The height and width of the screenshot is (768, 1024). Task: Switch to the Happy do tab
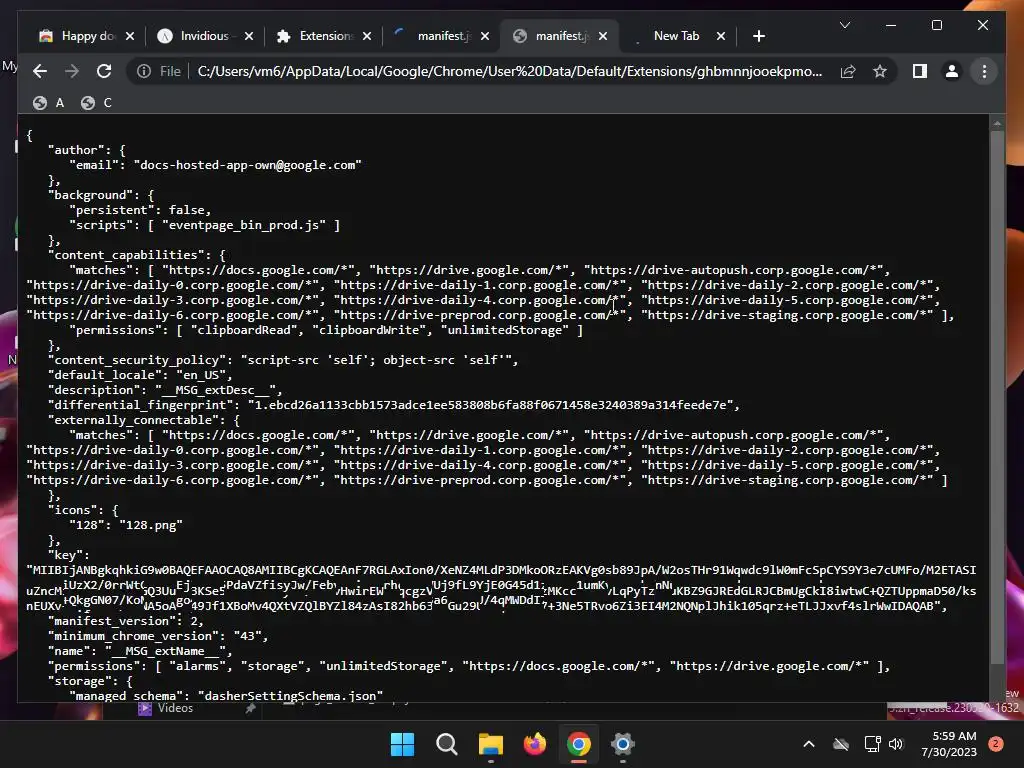(x=78, y=36)
